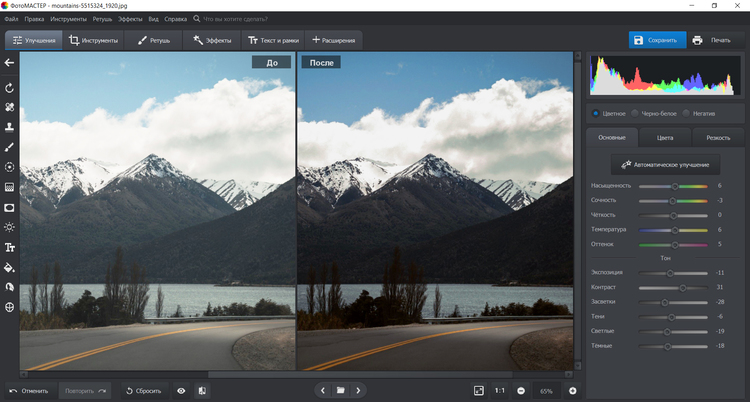The width and height of the screenshot is (750, 402).
Task: Toggle the eye preview of the original
Action: [x=181, y=390]
